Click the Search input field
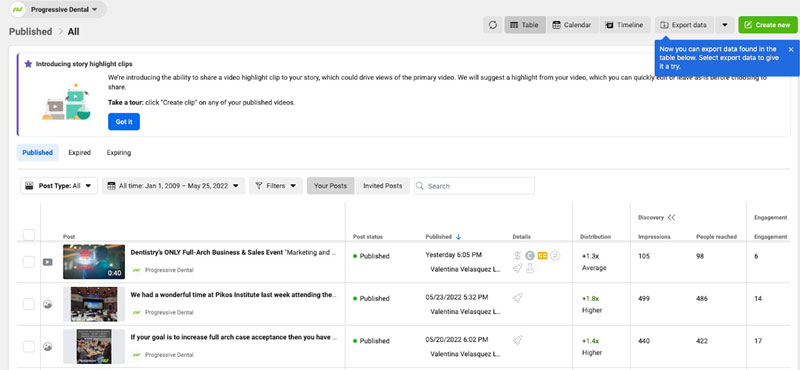 point(474,186)
